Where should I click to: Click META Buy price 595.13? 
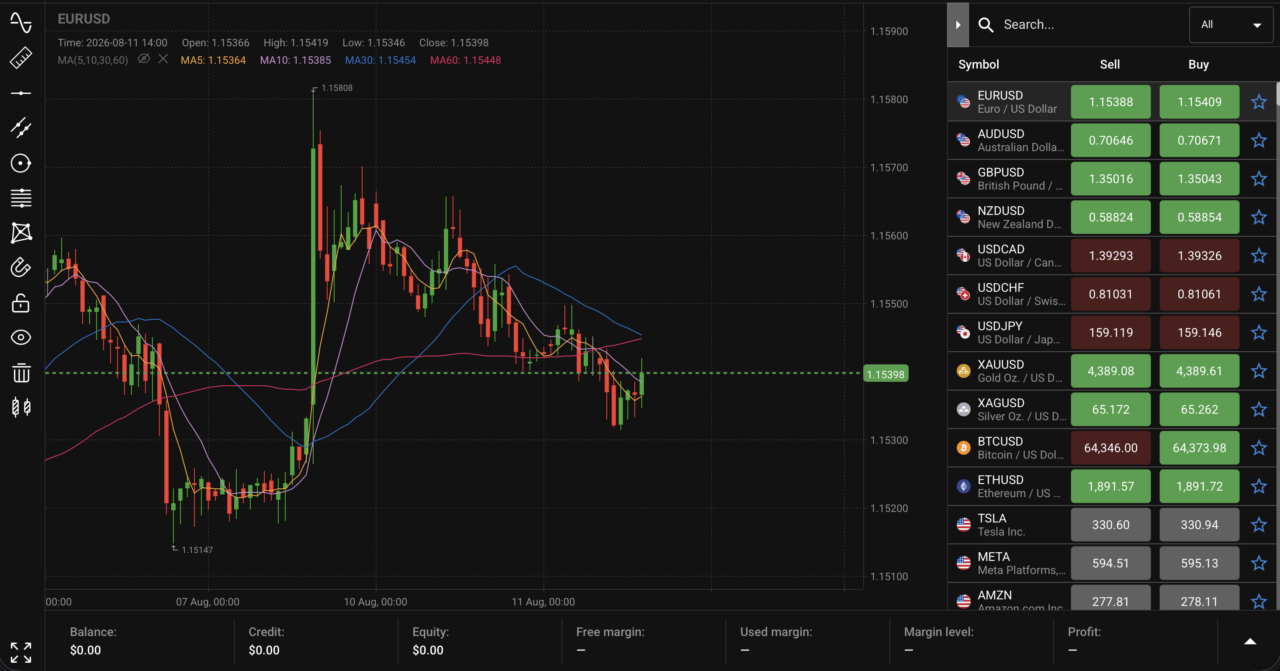pos(1199,563)
